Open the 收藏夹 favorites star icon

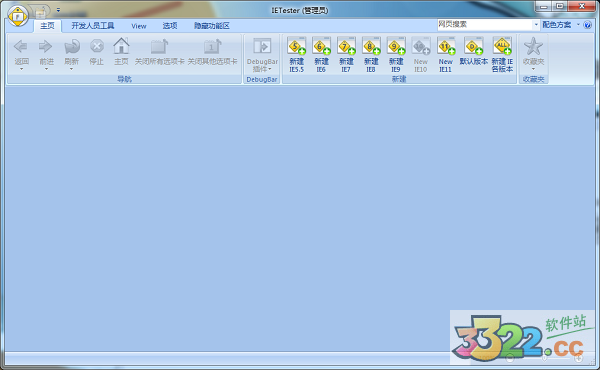pyautogui.click(x=533, y=46)
